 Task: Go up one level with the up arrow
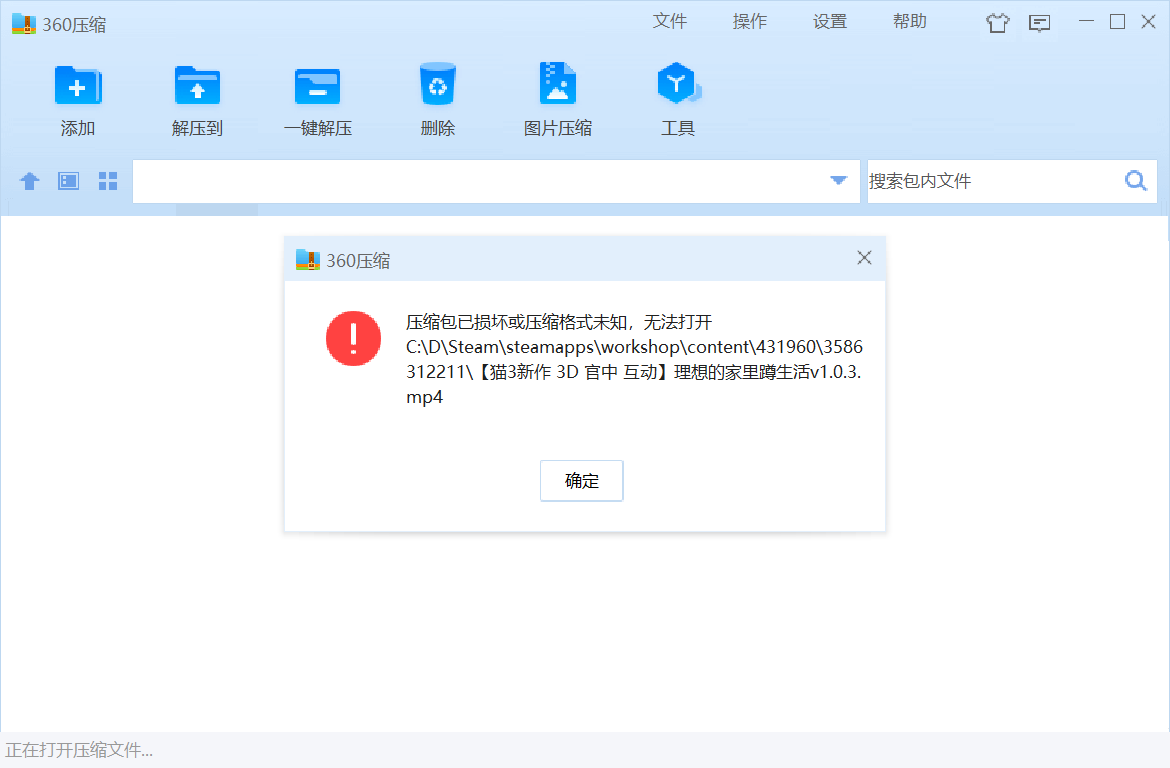point(30,181)
